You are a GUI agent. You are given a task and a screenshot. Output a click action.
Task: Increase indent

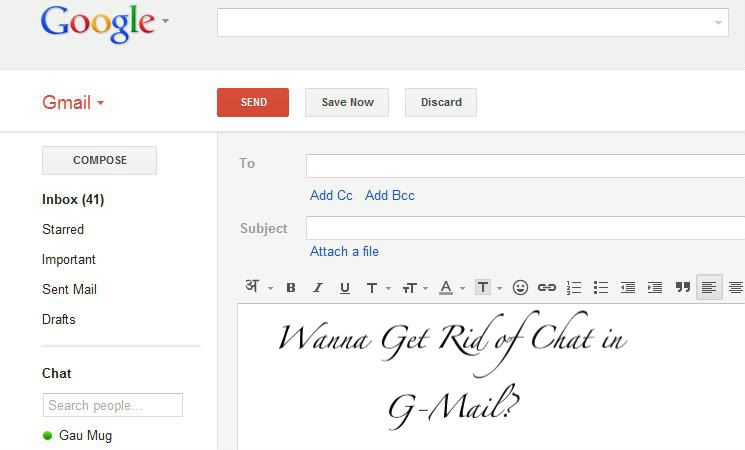click(655, 287)
